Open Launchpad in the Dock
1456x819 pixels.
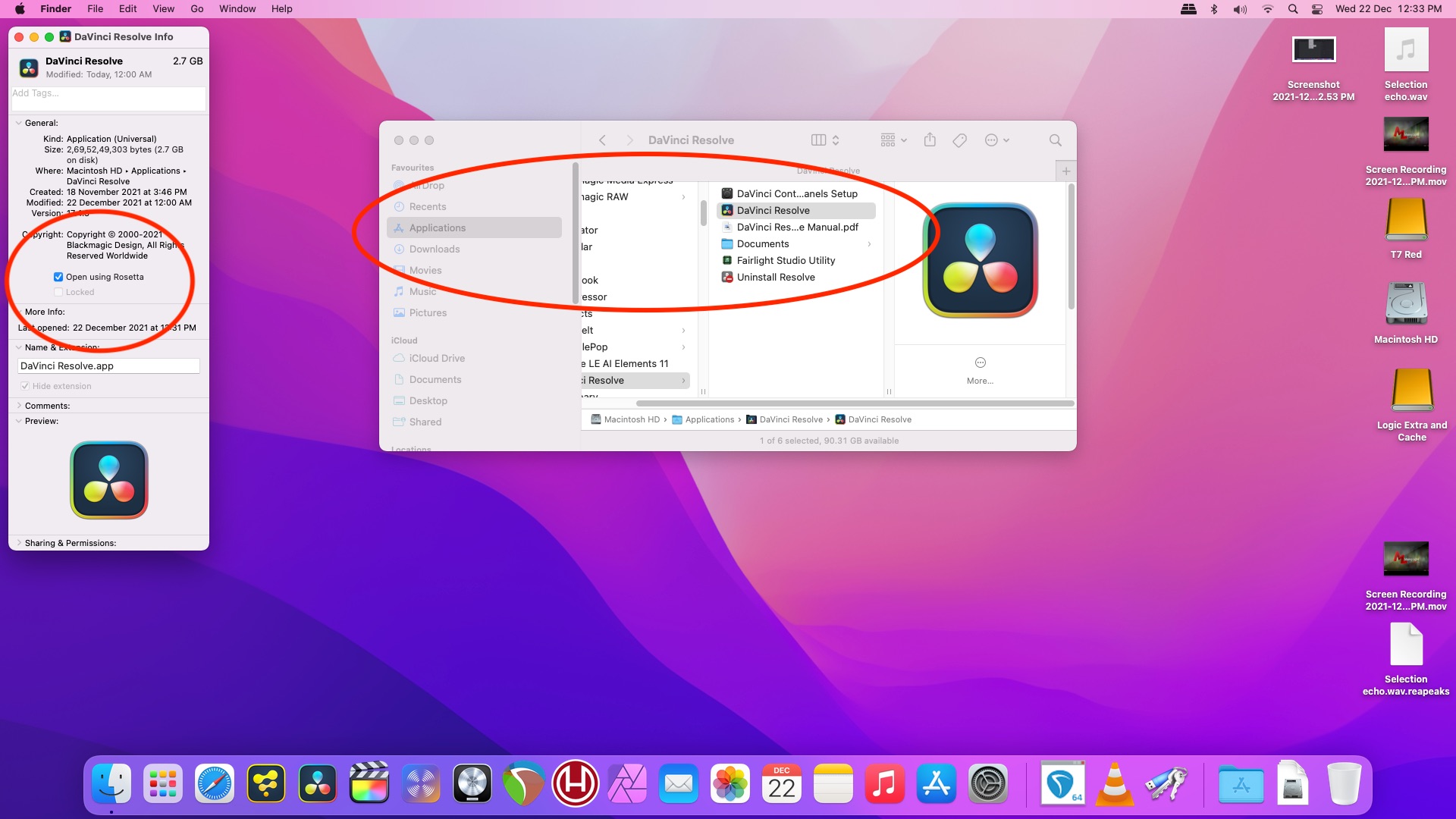tap(163, 783)
